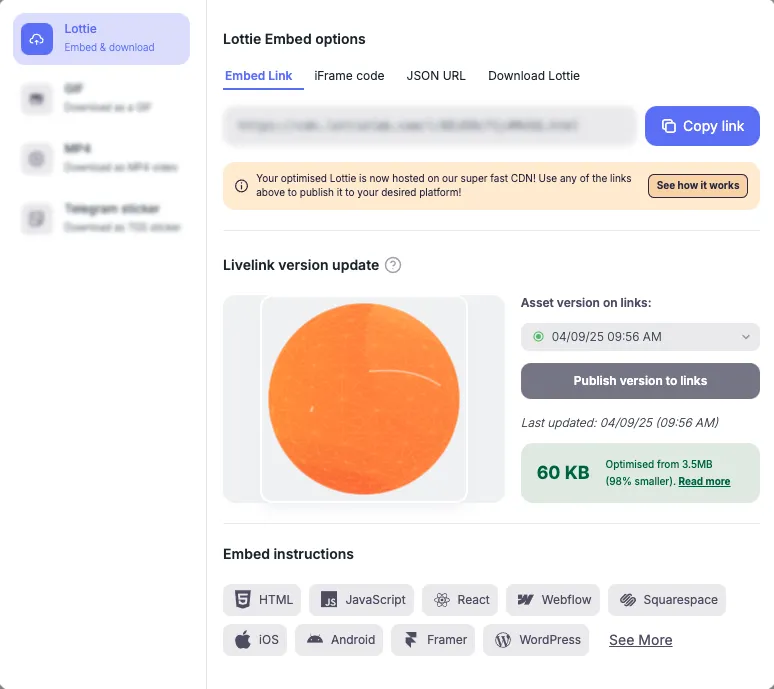Open the Download Lottie tab
The width and height of the screenshot is (774, 689).
(533, 76)
